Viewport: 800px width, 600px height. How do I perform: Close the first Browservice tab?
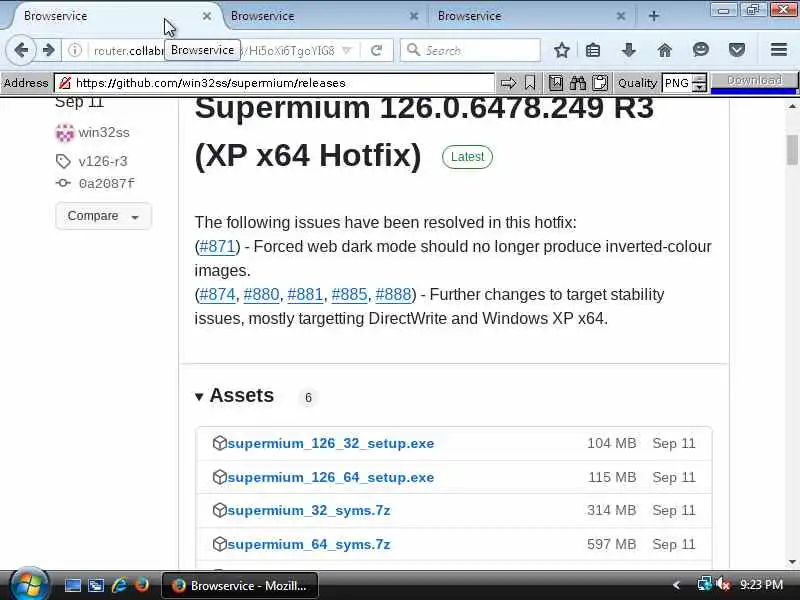click(x=207, y=16)
